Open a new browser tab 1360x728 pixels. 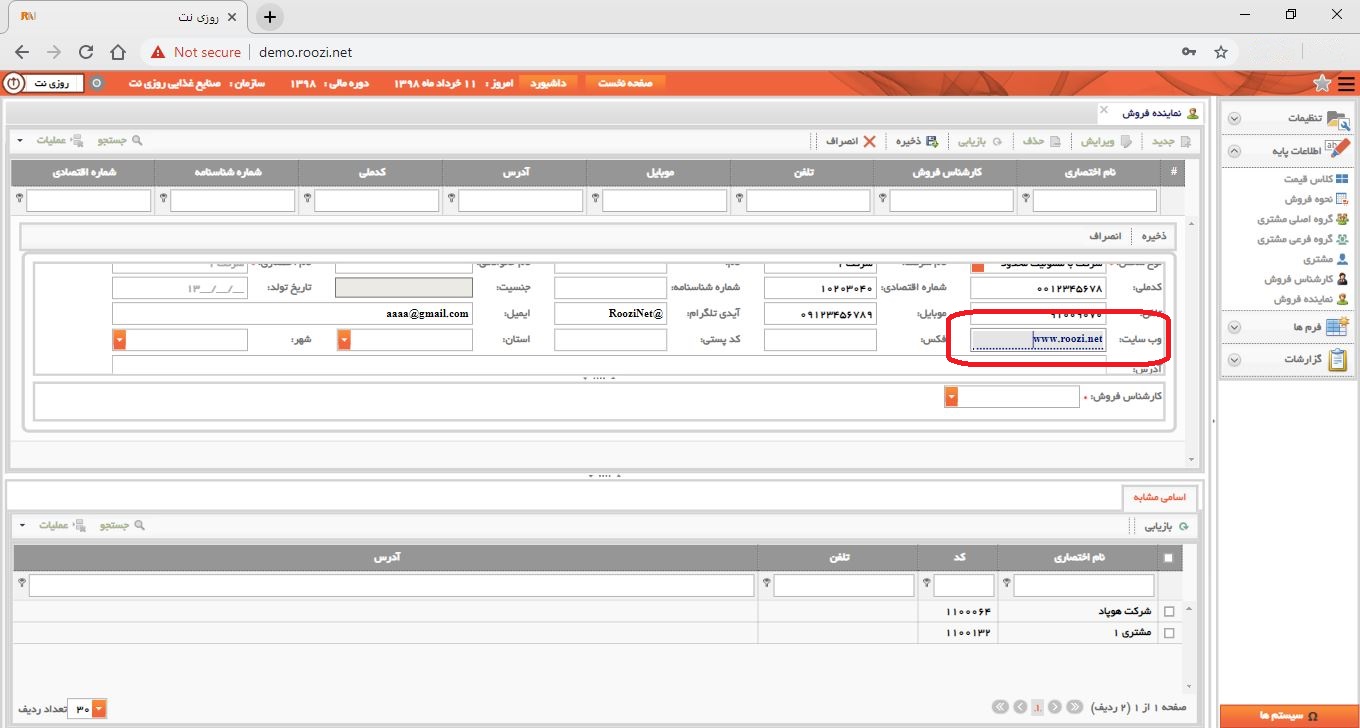[270, 17]
